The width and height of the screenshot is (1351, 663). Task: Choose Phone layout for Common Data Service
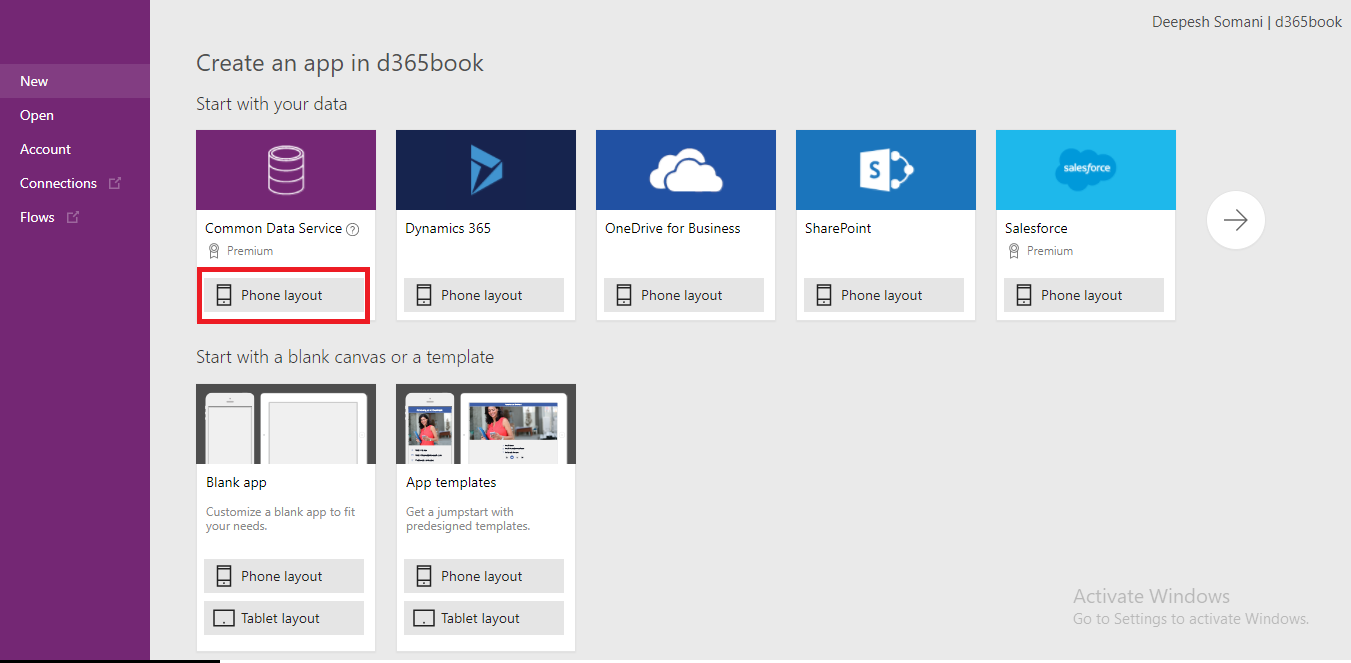284,295
